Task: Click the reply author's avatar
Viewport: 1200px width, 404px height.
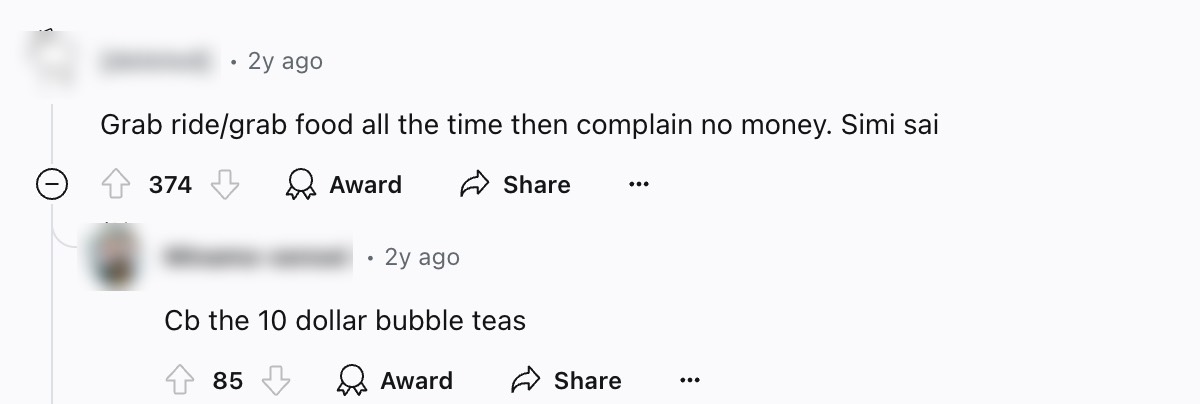Action: click(x=115, y=257)
